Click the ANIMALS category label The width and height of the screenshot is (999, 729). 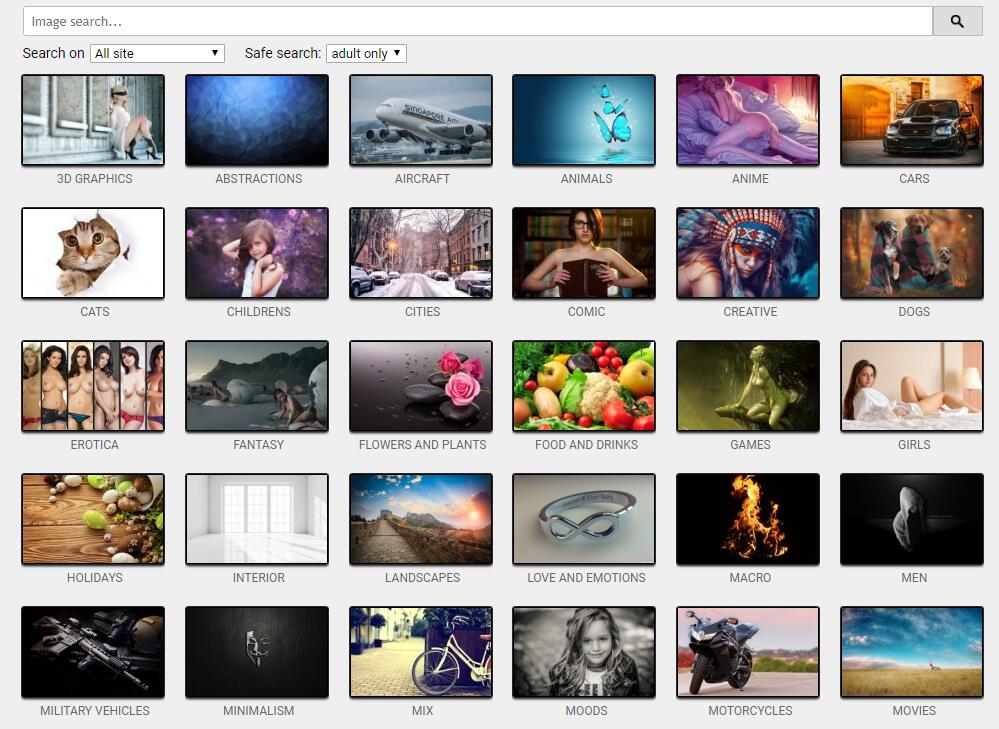[586, 179]
